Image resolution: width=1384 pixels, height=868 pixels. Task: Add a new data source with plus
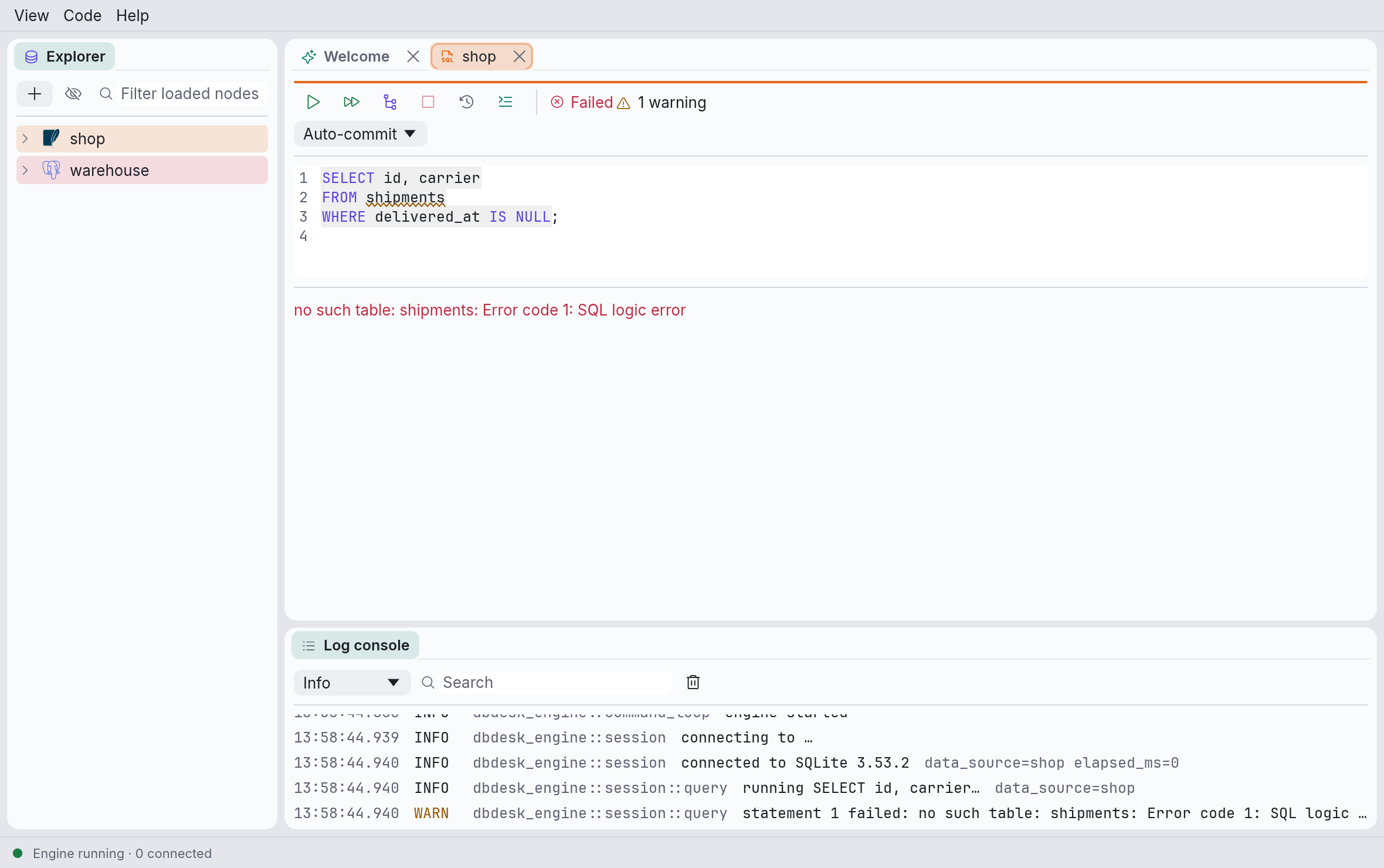(x=35, y=94)
